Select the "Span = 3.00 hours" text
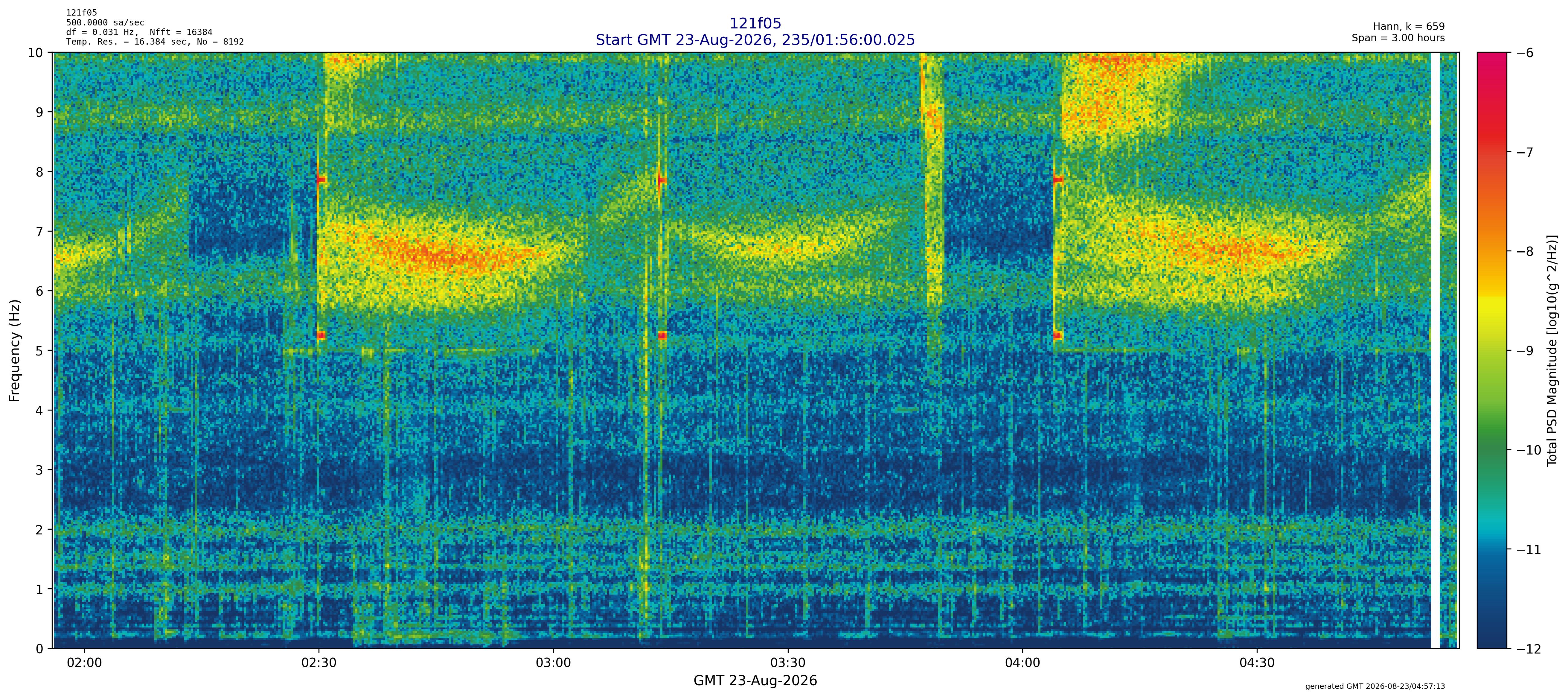Screen dimensions: 1568x699 pyautogui.click(x=1398, y=38)
